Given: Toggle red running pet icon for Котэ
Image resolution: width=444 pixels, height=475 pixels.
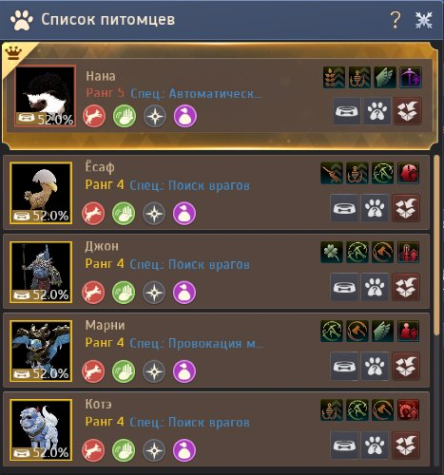Looking at the screenshot, I should pyautogui.click(x=93, y=450).
